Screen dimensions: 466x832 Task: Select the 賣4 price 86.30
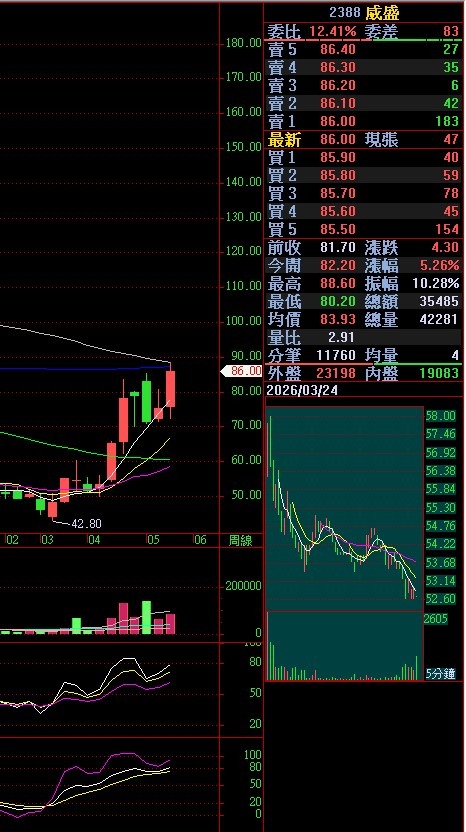tap(338, 67)
